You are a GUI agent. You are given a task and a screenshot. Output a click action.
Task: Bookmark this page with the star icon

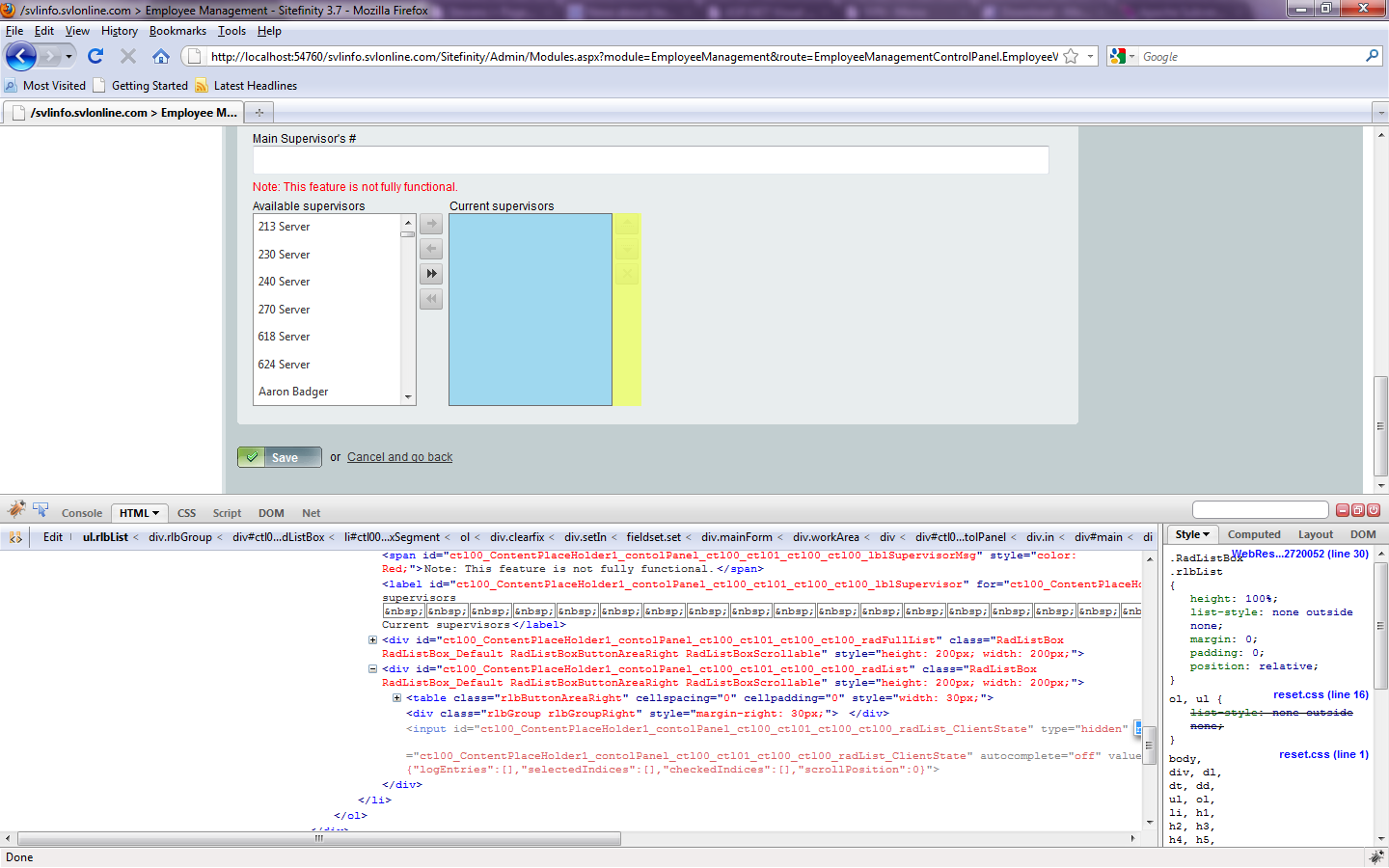[1071, 57]
